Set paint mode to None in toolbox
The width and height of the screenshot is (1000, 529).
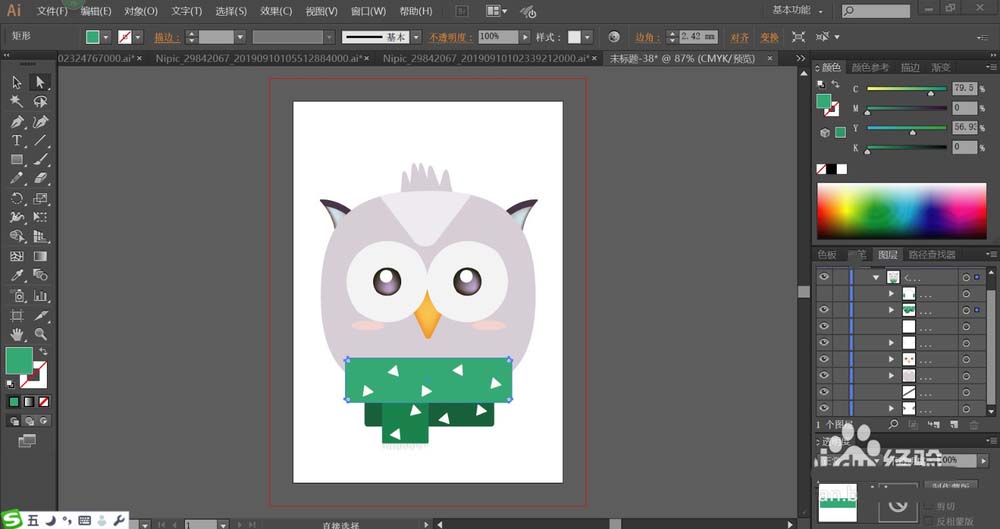[x=43, y=402]
